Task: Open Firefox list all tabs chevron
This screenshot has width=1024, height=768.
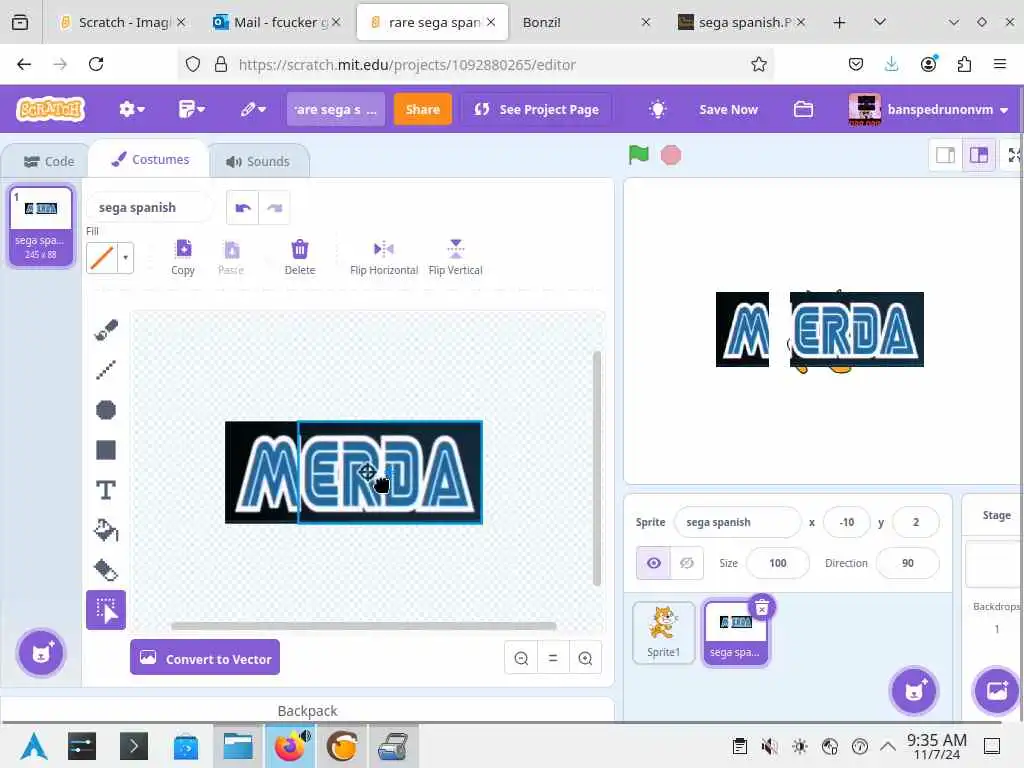Action: [x=880, y=22]
